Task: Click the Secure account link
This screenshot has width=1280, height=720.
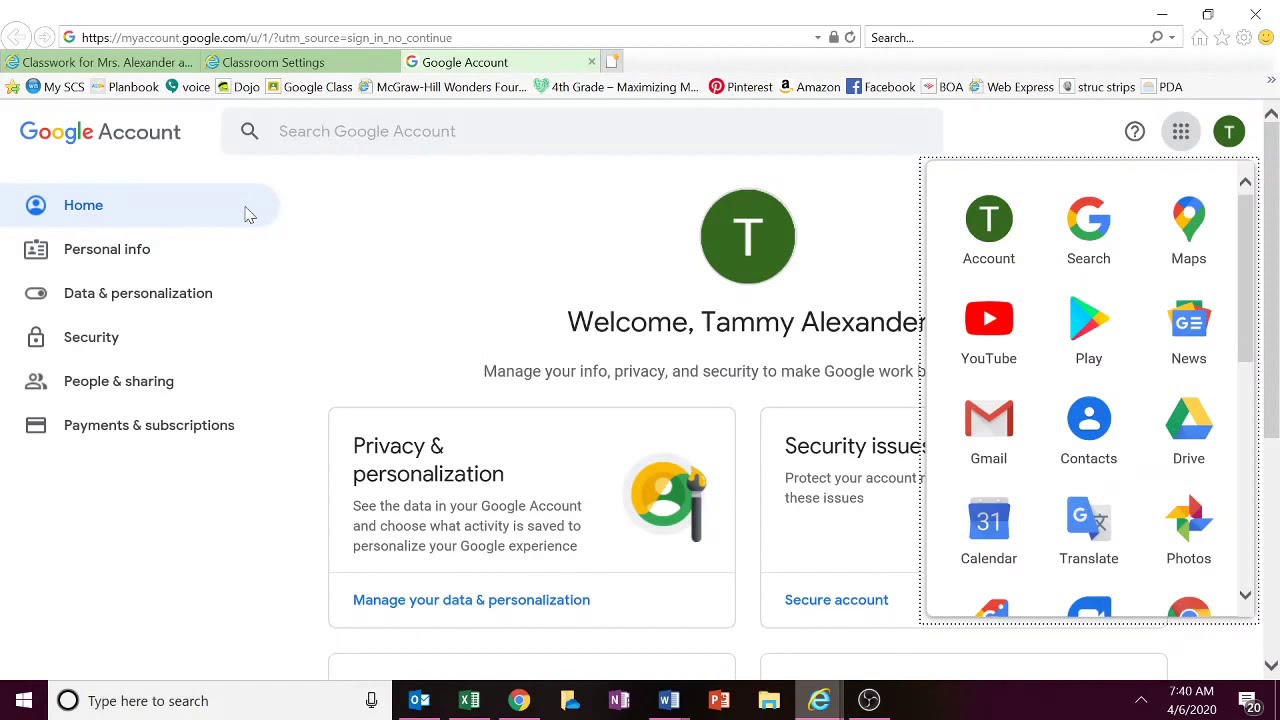Action: (836, 600)
